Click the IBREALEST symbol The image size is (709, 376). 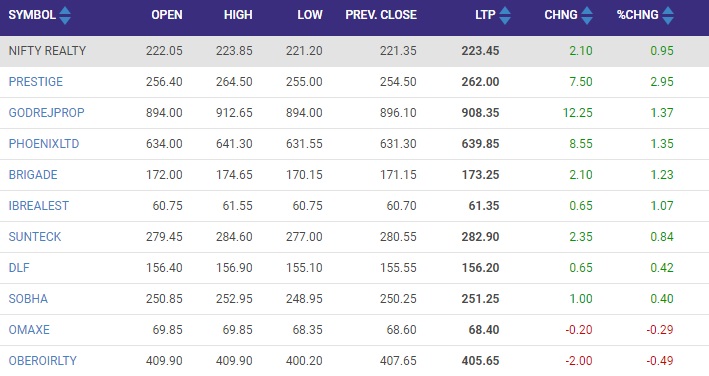pos(39,206)
